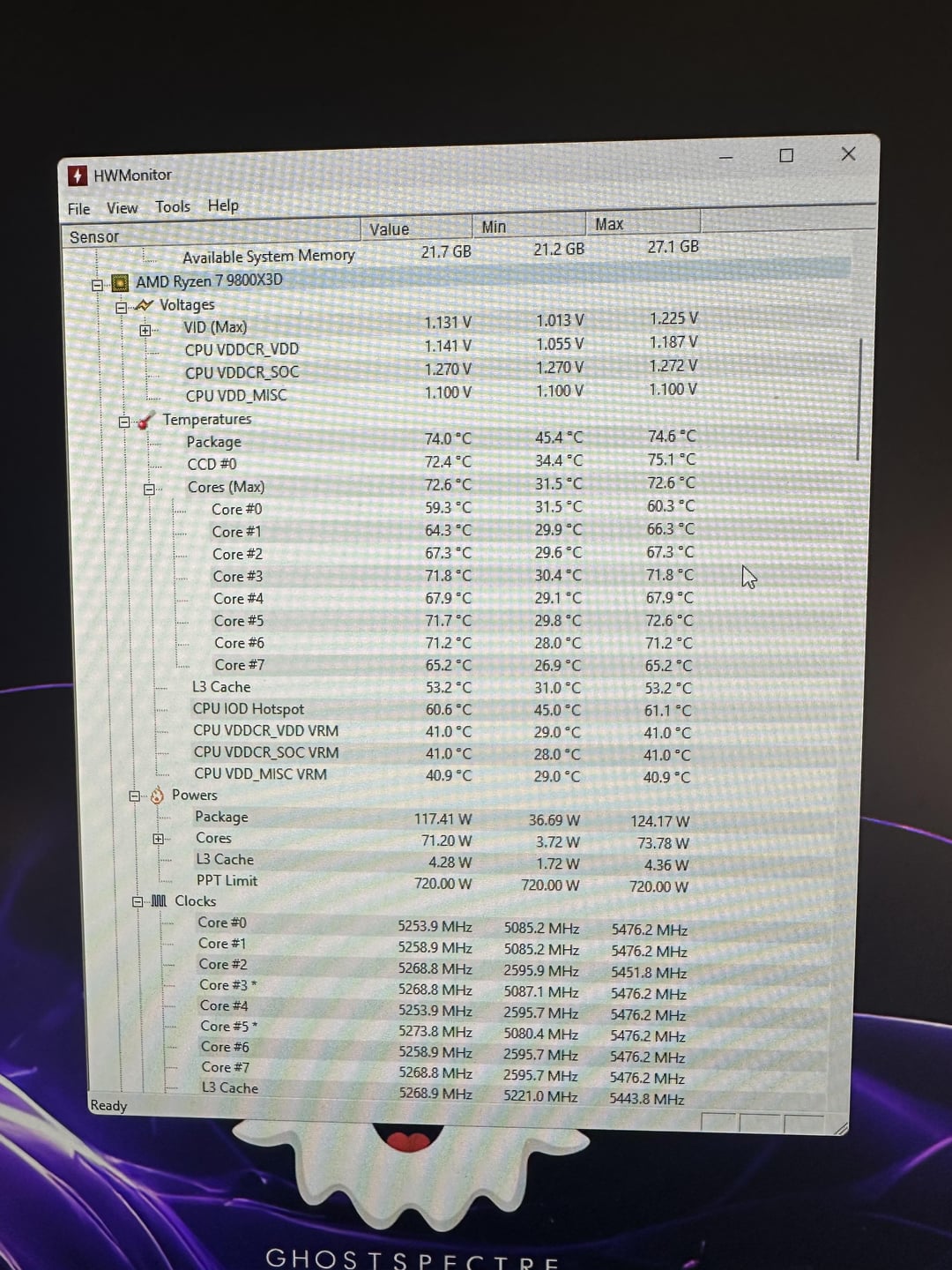The image size is (952, 1270).
Task: Select the CPU VDDCR_VDD voltage row
Action: [441, 347]
